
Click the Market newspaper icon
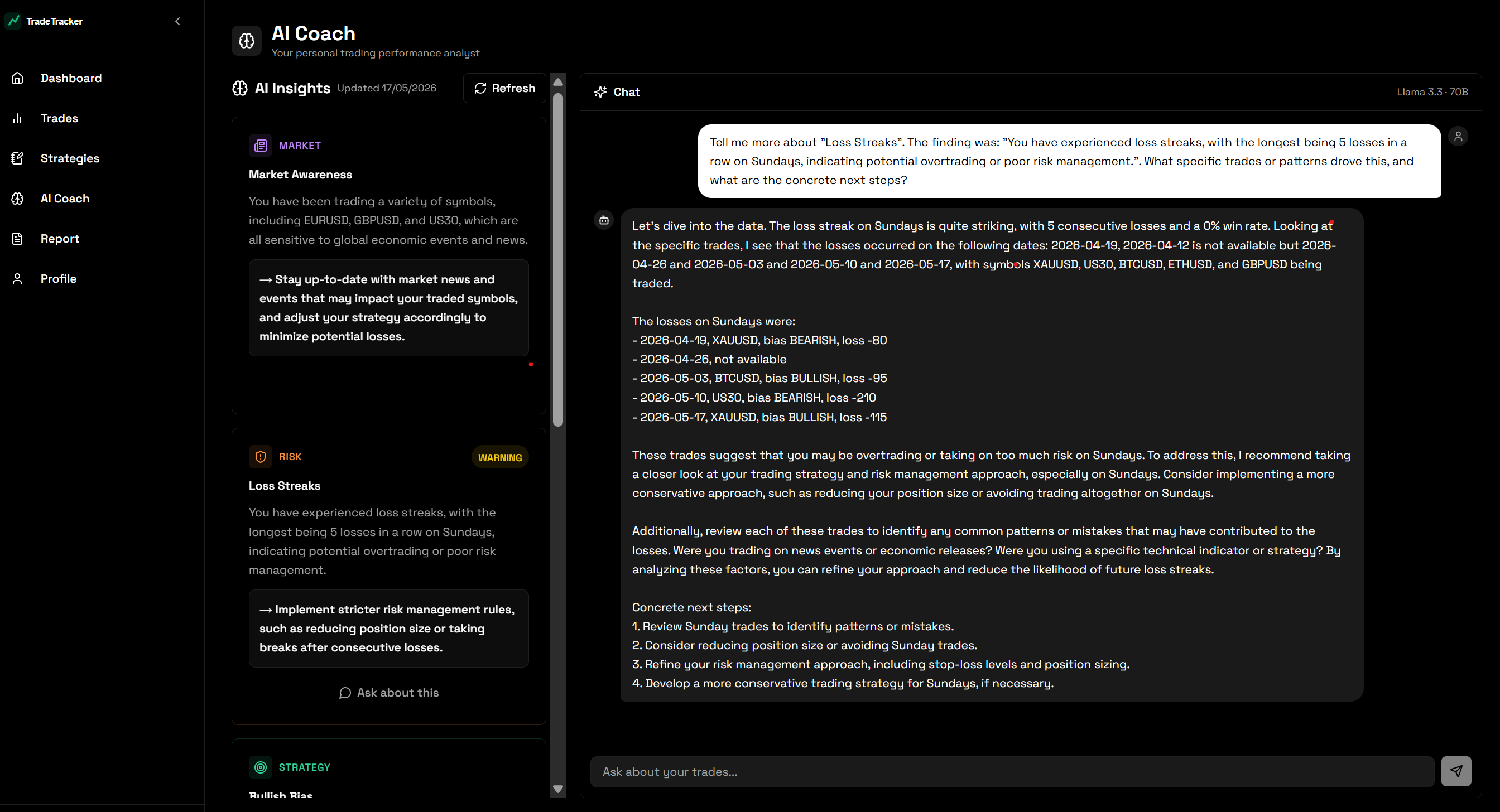pos(260,146)
